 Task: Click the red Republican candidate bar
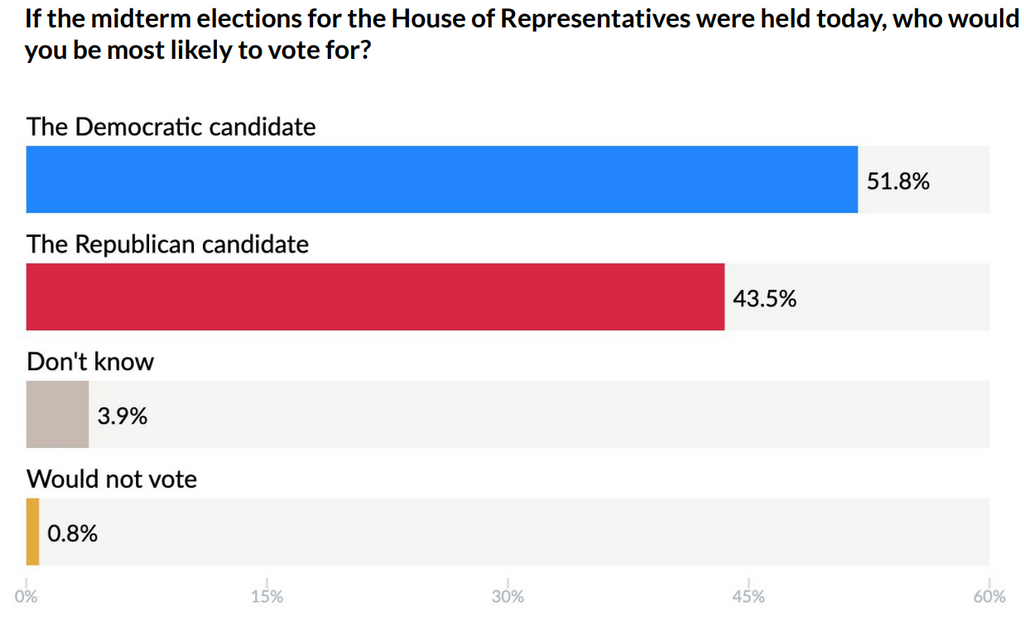pyautogui.click(x=375, y=297)
